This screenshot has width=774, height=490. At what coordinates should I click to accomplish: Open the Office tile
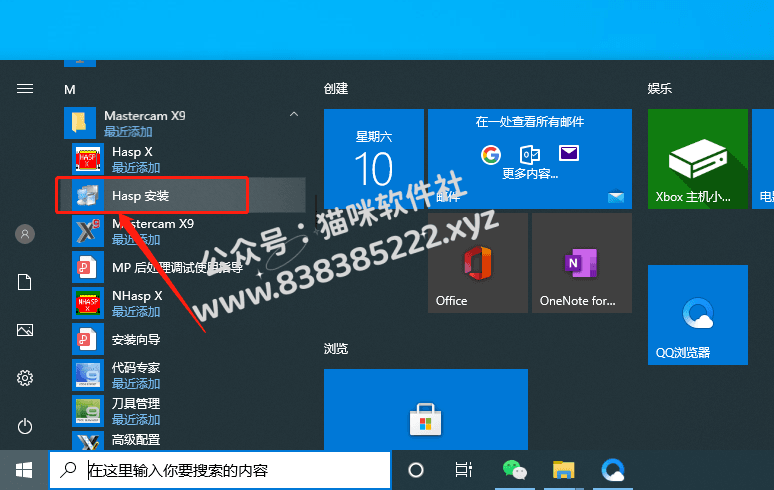point(477,263)
